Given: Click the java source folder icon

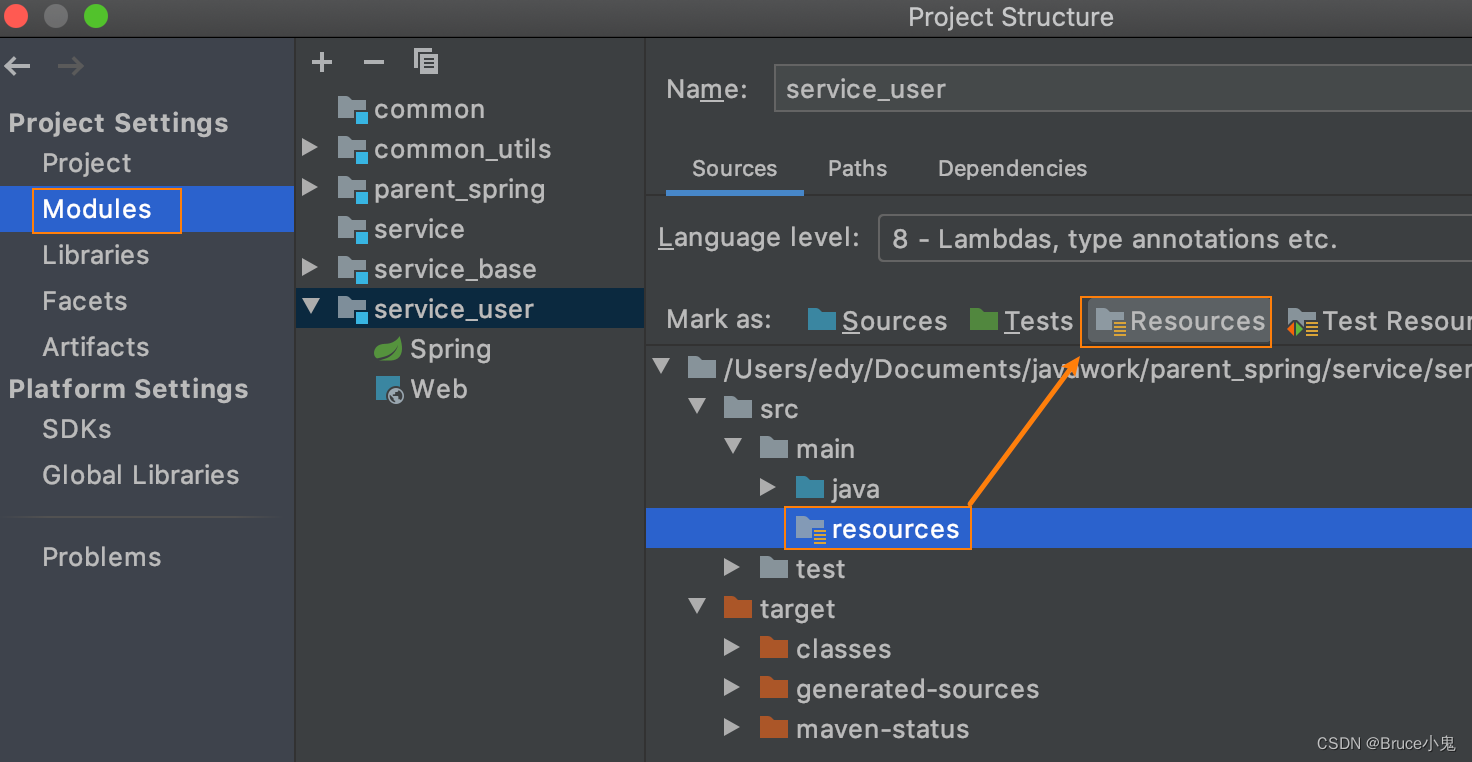Looking at the screenshot, I should coord(810,488).
